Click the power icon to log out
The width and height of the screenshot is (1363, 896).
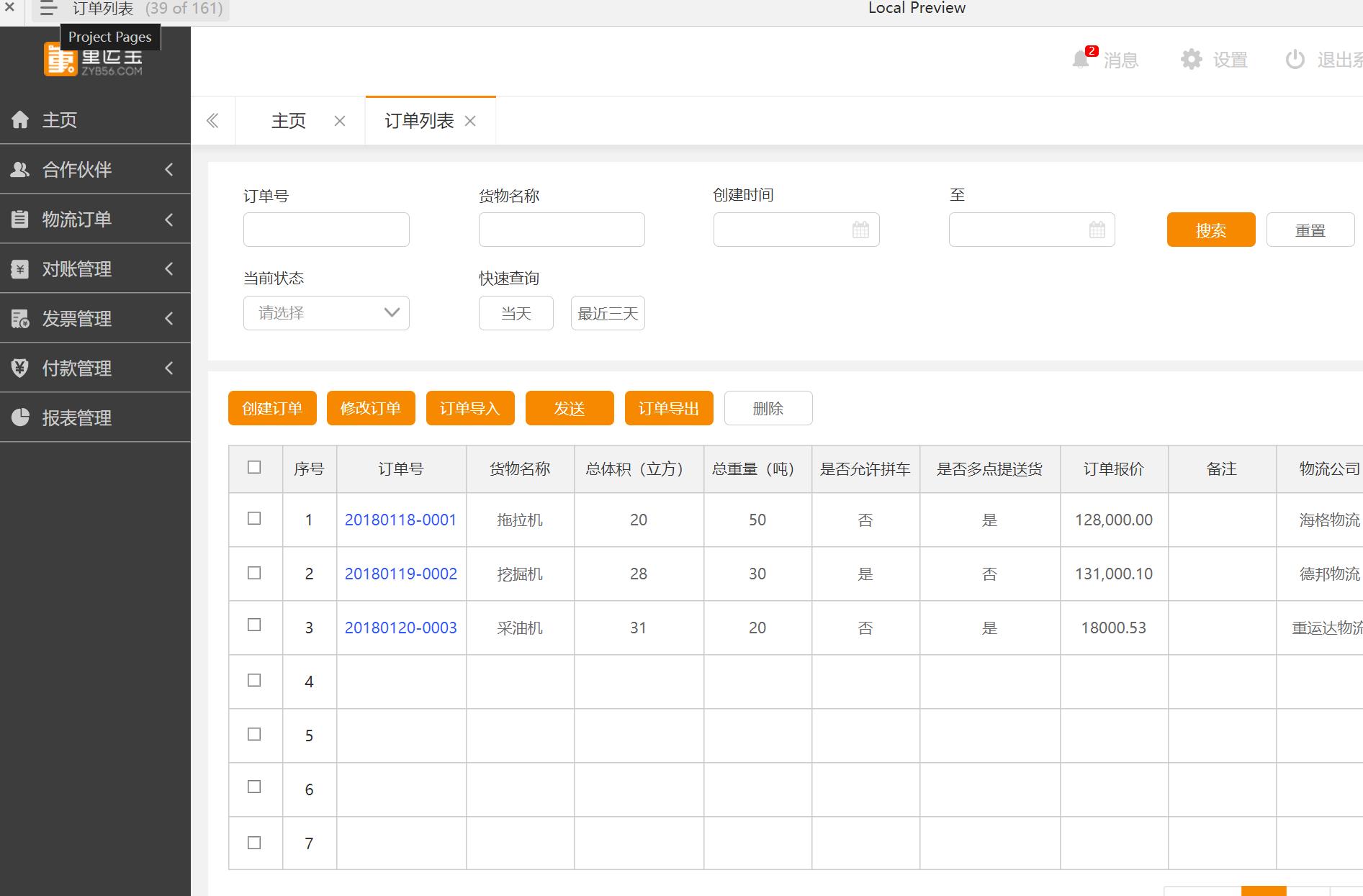tap(1295, 59)
